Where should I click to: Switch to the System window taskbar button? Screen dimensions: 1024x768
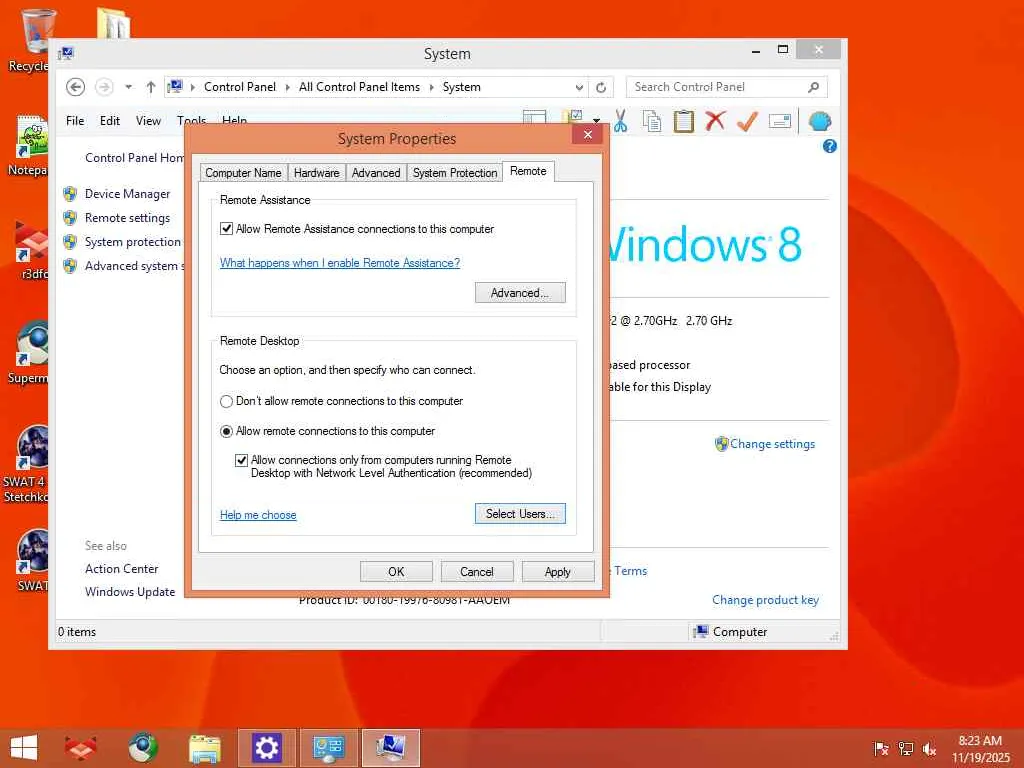coord(391,748)
